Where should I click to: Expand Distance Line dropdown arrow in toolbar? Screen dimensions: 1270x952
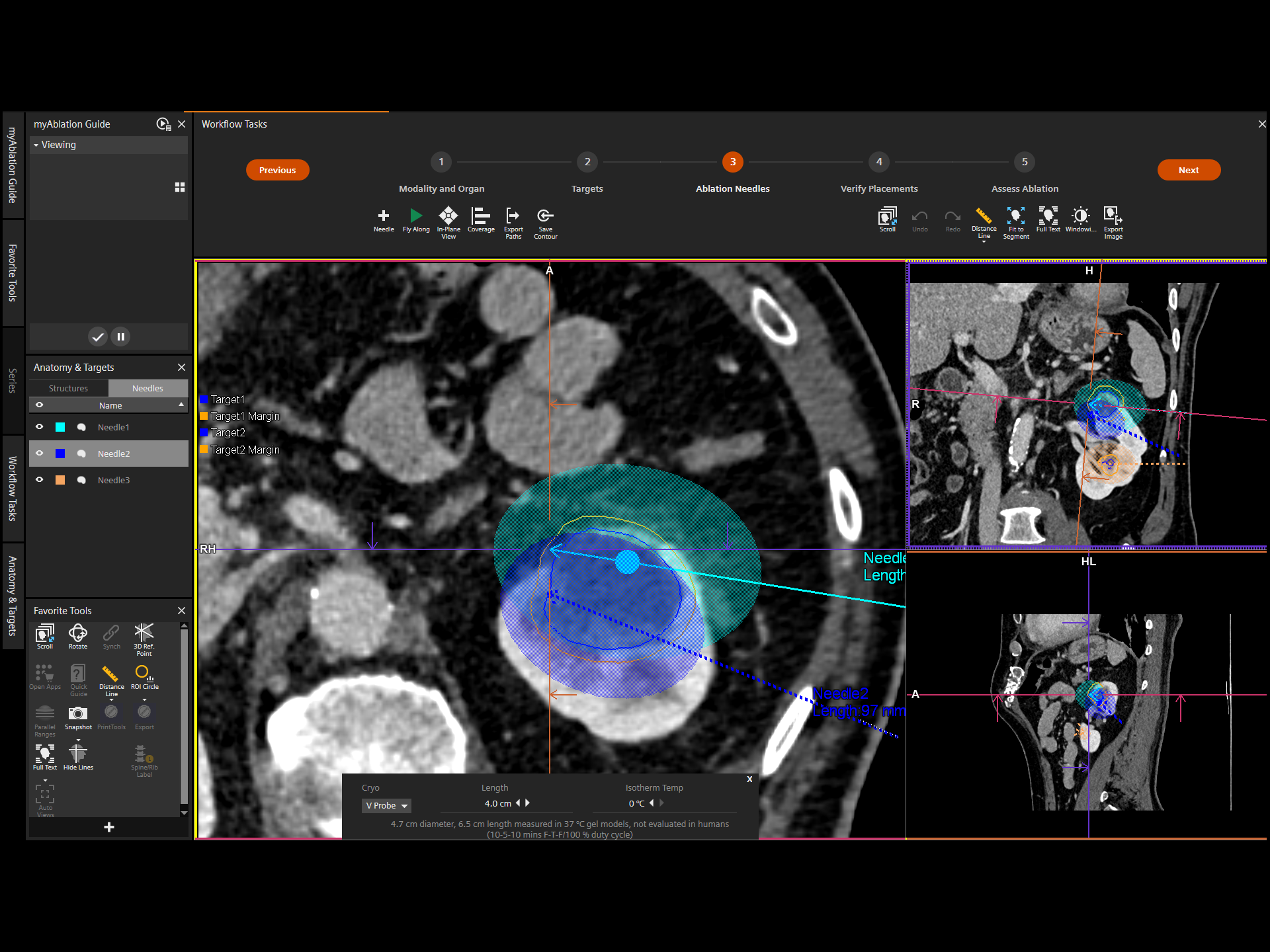click(984, 242)
